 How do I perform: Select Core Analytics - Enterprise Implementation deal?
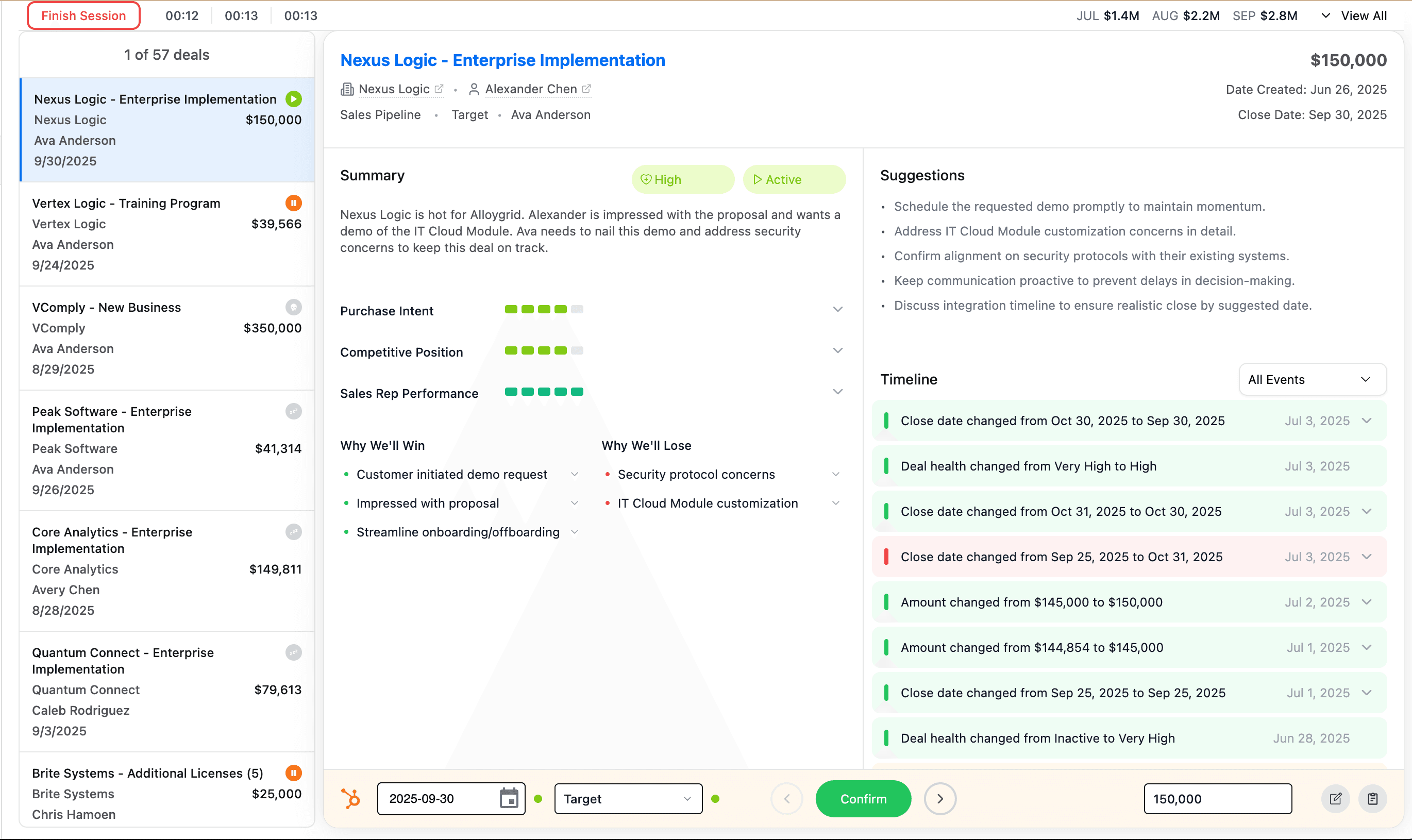tap(167, 571)
